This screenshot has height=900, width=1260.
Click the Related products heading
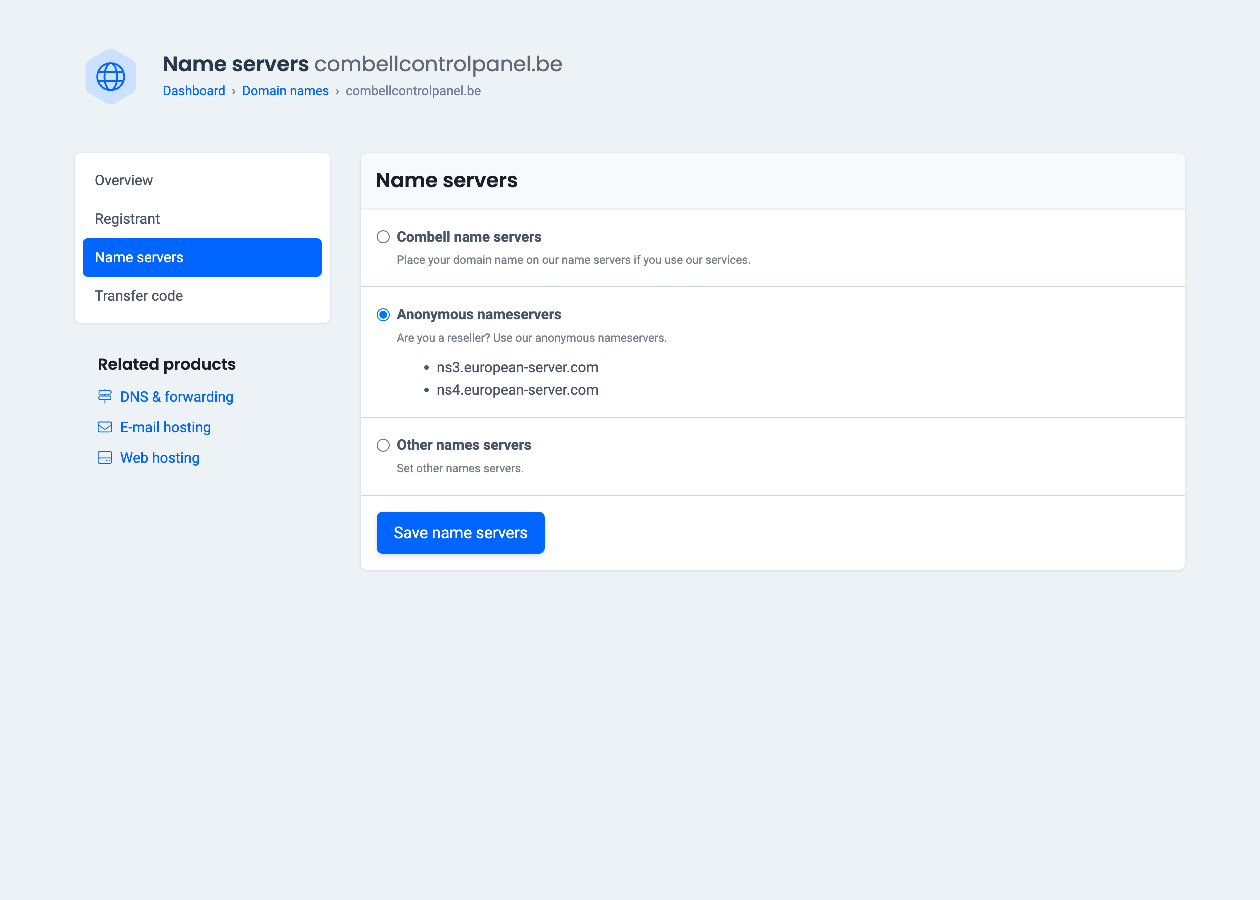click(167, 364)
